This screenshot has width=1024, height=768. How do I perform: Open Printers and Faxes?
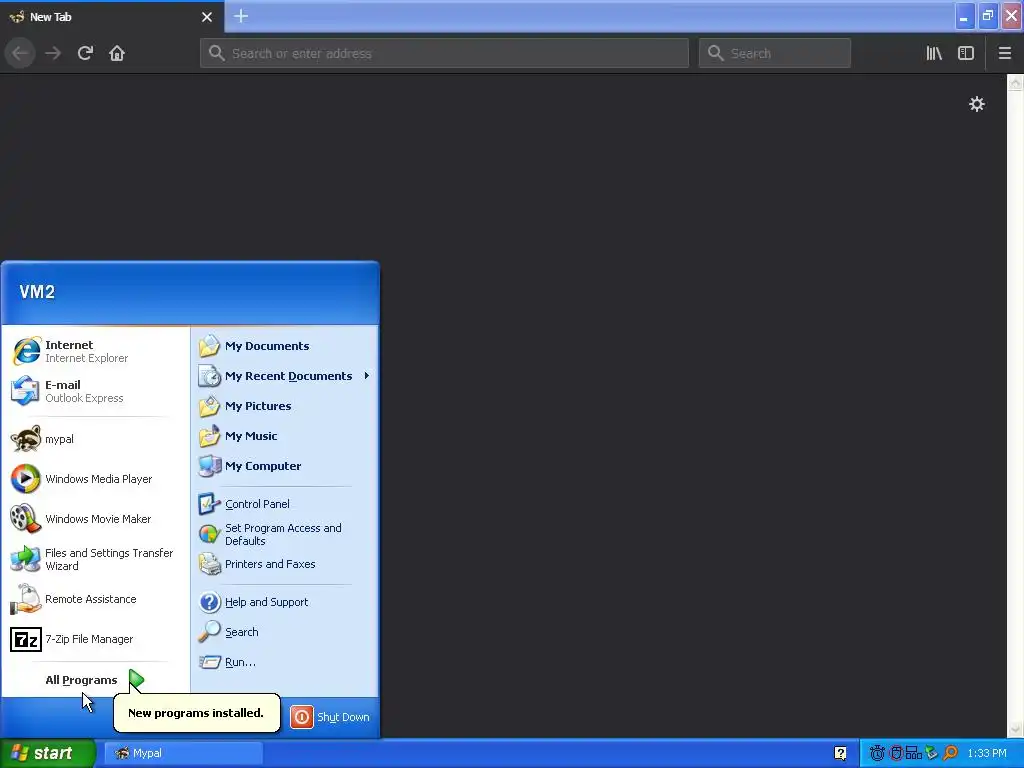click(x=285, y=564)
